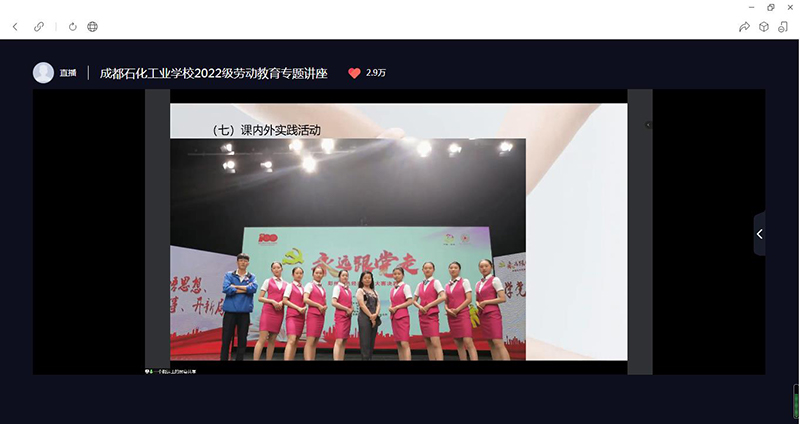The image size is (800, 424).
Task: Maximize the application window
Action: (770, 7)
